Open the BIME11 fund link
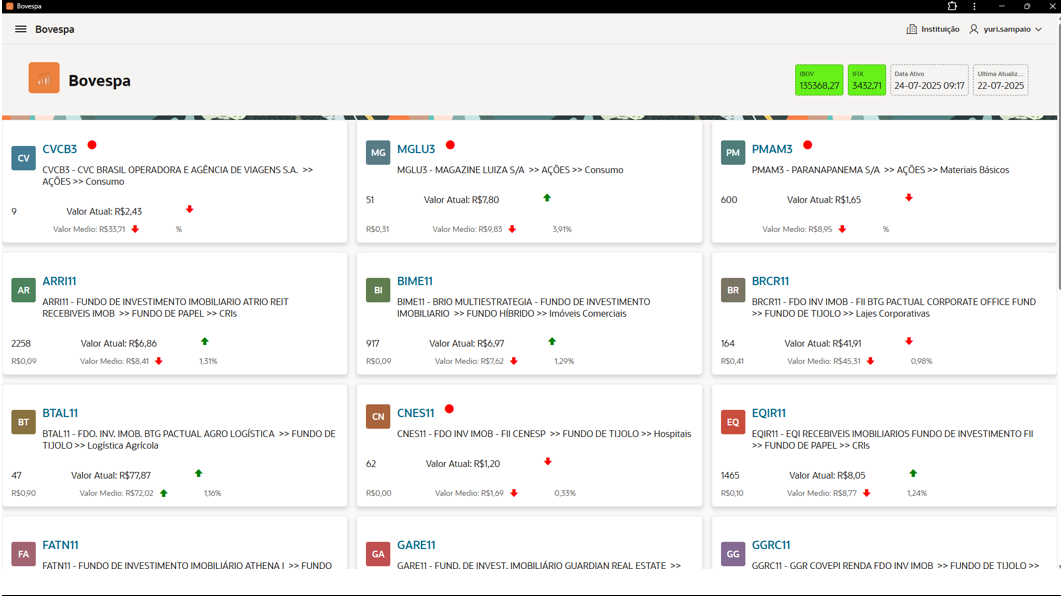 point(415,281)
